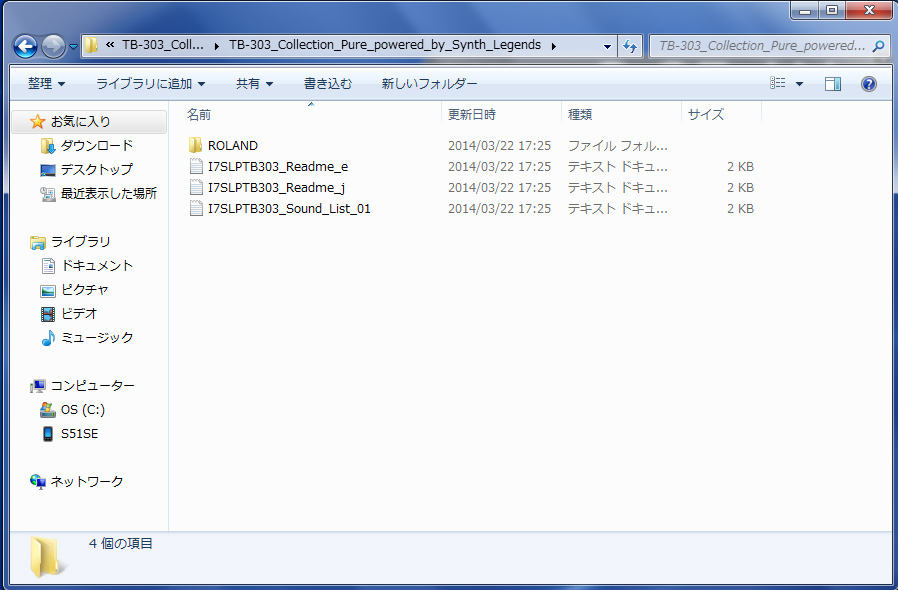Show hidden path segments via the « chevron

[x=109, y=45]
